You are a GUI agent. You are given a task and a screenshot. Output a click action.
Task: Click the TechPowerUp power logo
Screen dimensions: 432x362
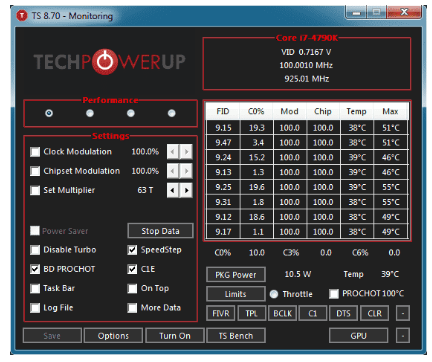[x=105, y=62]
